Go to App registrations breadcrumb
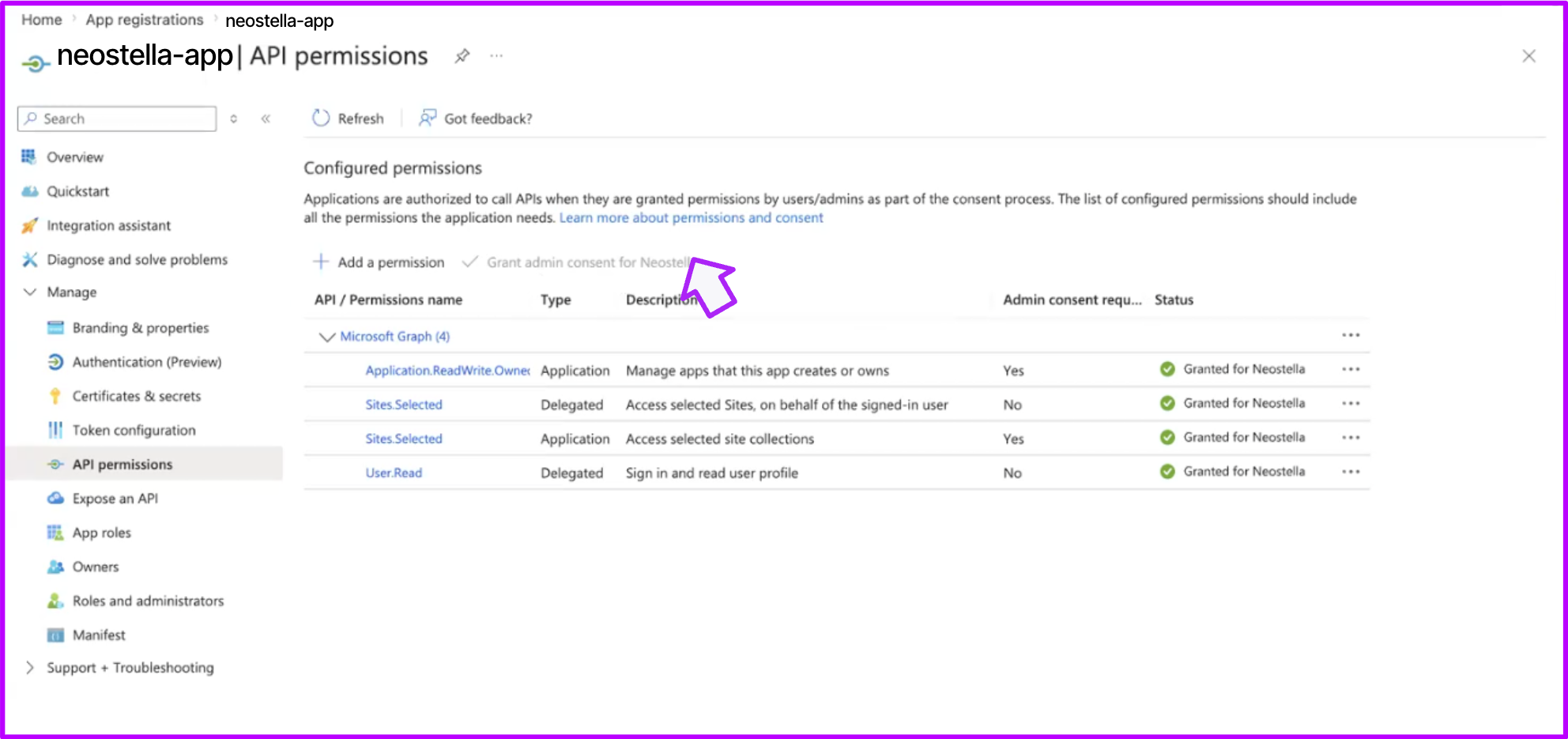This screenshot has height=739, width=1568. click(x=145, y=20)
